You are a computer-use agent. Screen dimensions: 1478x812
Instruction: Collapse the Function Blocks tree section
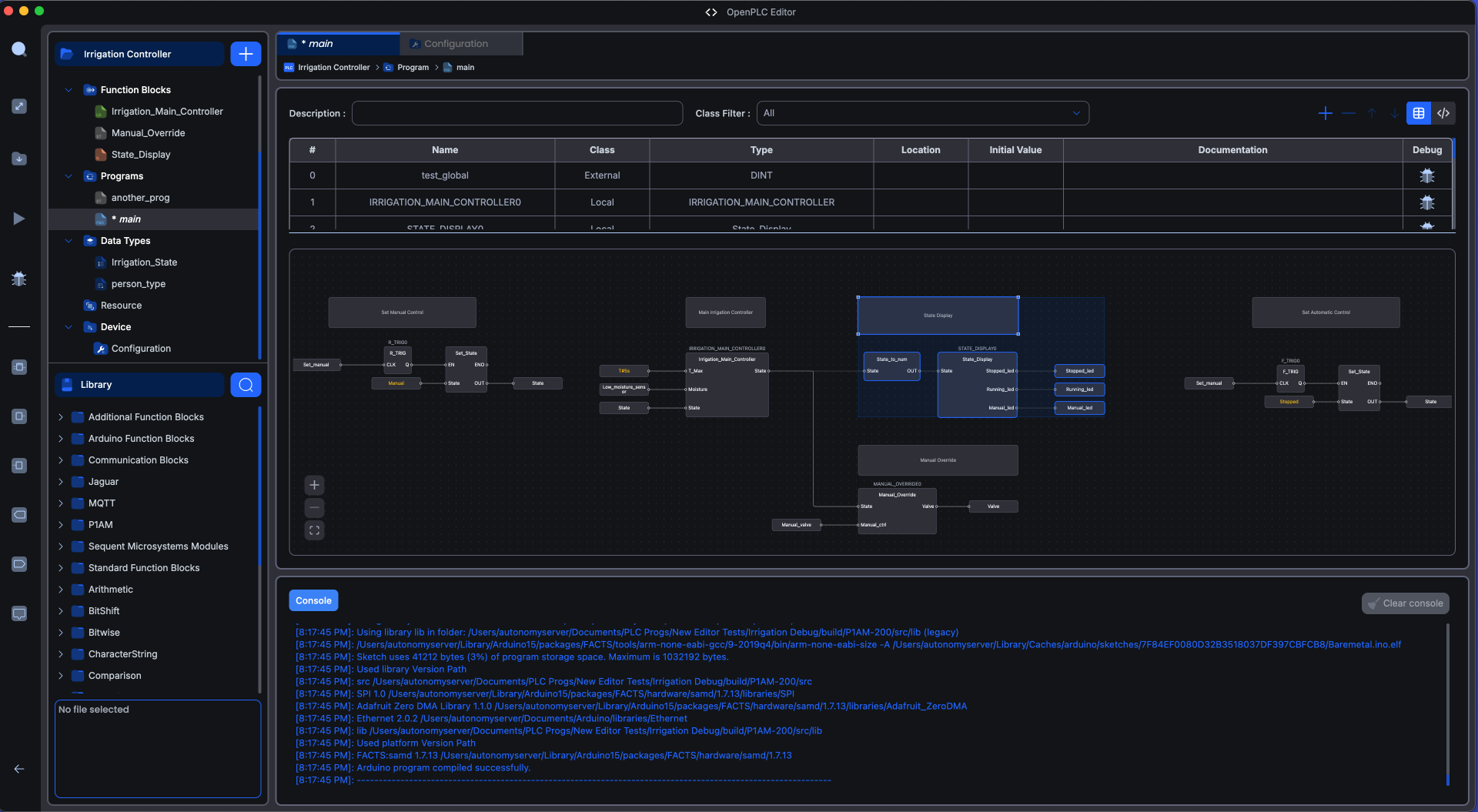(69, 90)
